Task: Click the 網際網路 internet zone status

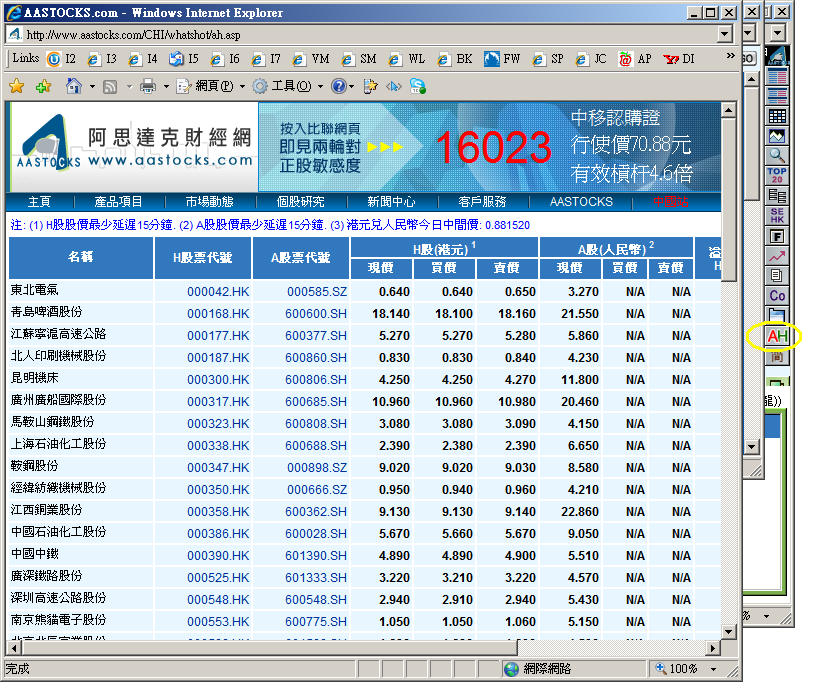Action: (547, 669)
